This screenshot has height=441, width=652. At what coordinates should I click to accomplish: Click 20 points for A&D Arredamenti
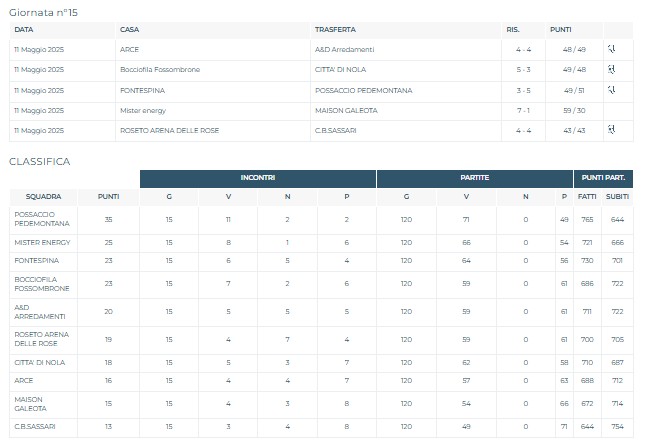point(109,311)
